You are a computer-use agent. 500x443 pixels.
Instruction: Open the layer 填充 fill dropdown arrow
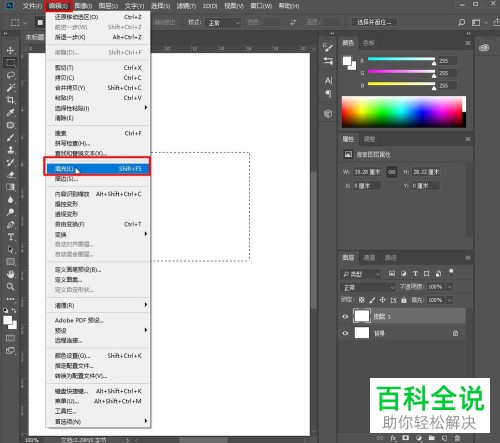pyautogui.click(x=450, y=300)
